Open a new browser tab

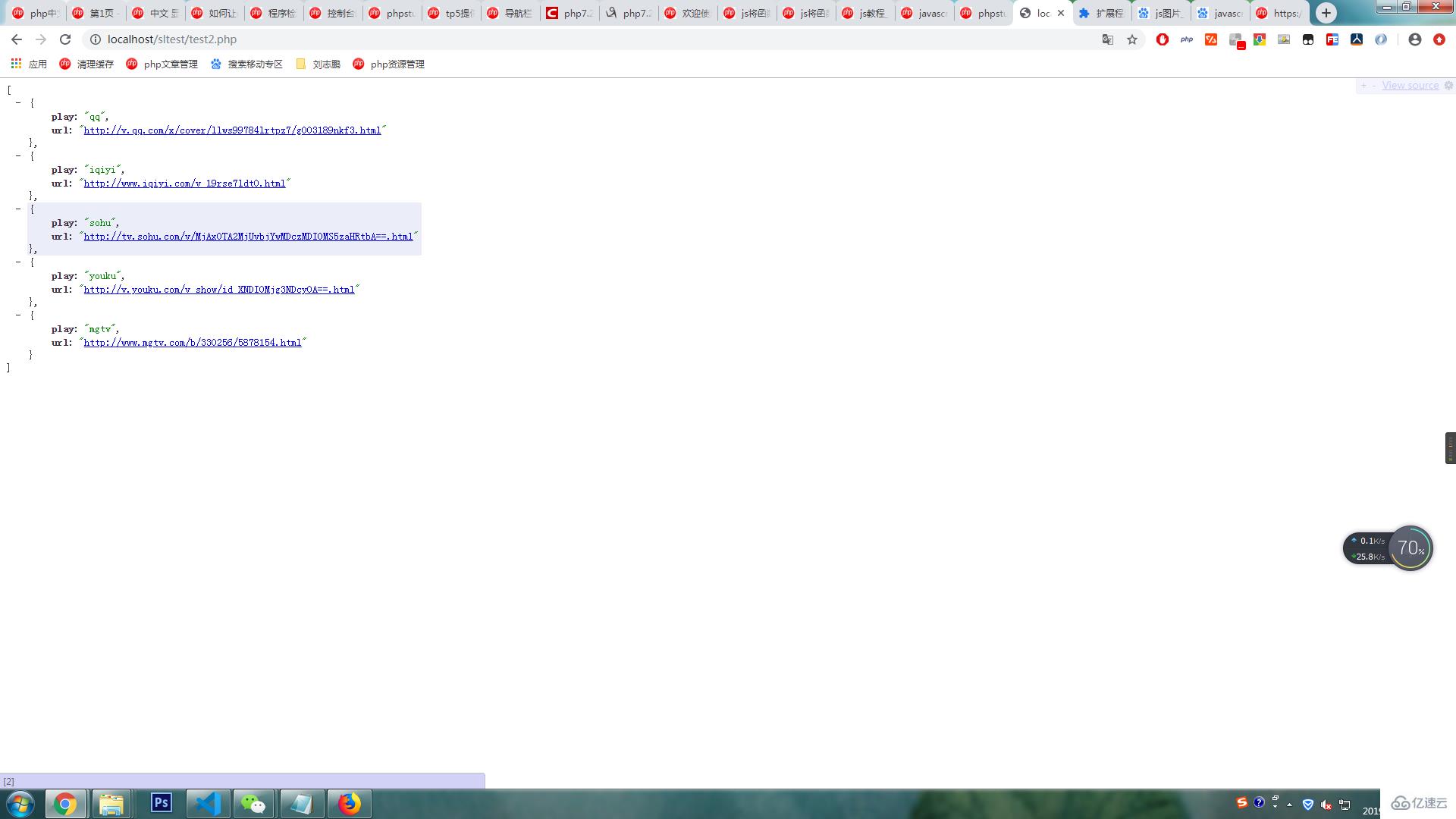coord(1326,13)
